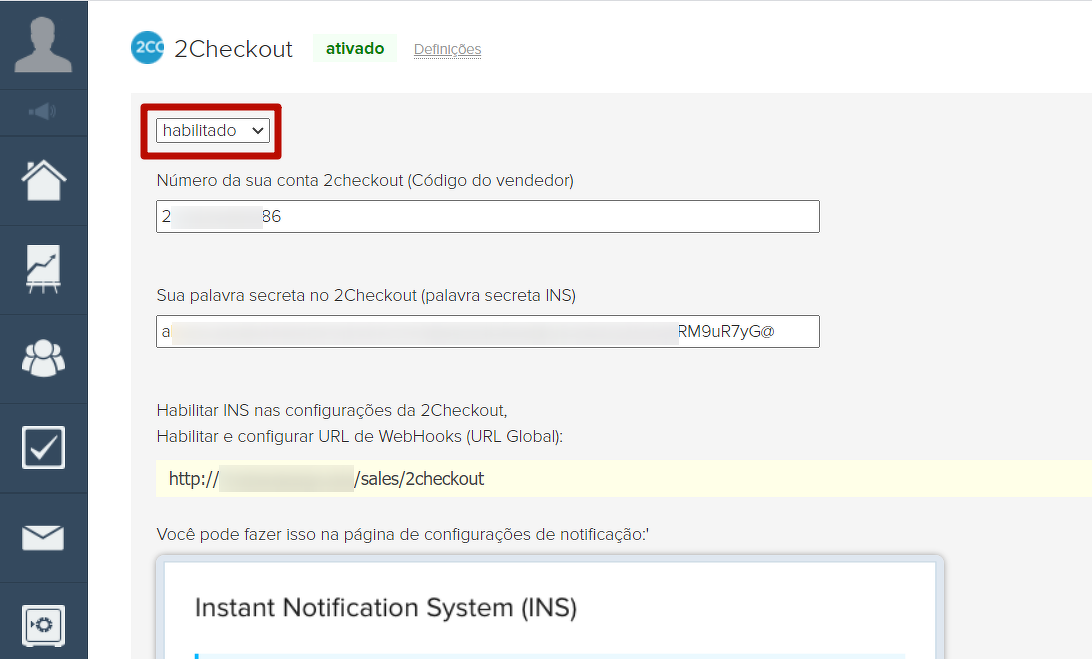Click the megaphone announcements icon
Image resolution: width=1092 pixels, height=659 pixels.
point(43,112)
